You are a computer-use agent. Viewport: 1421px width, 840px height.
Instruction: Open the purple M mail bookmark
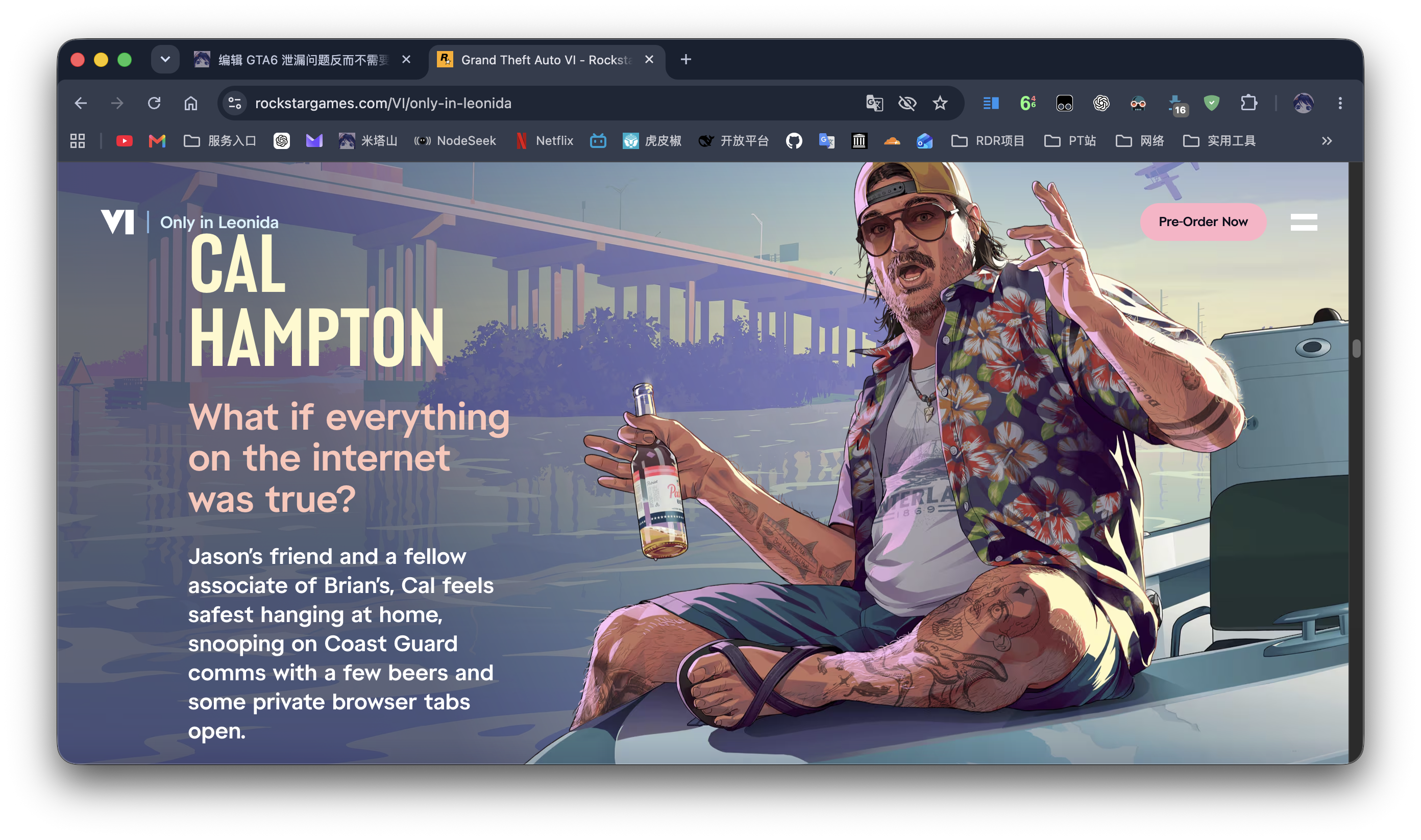point(314,141)
